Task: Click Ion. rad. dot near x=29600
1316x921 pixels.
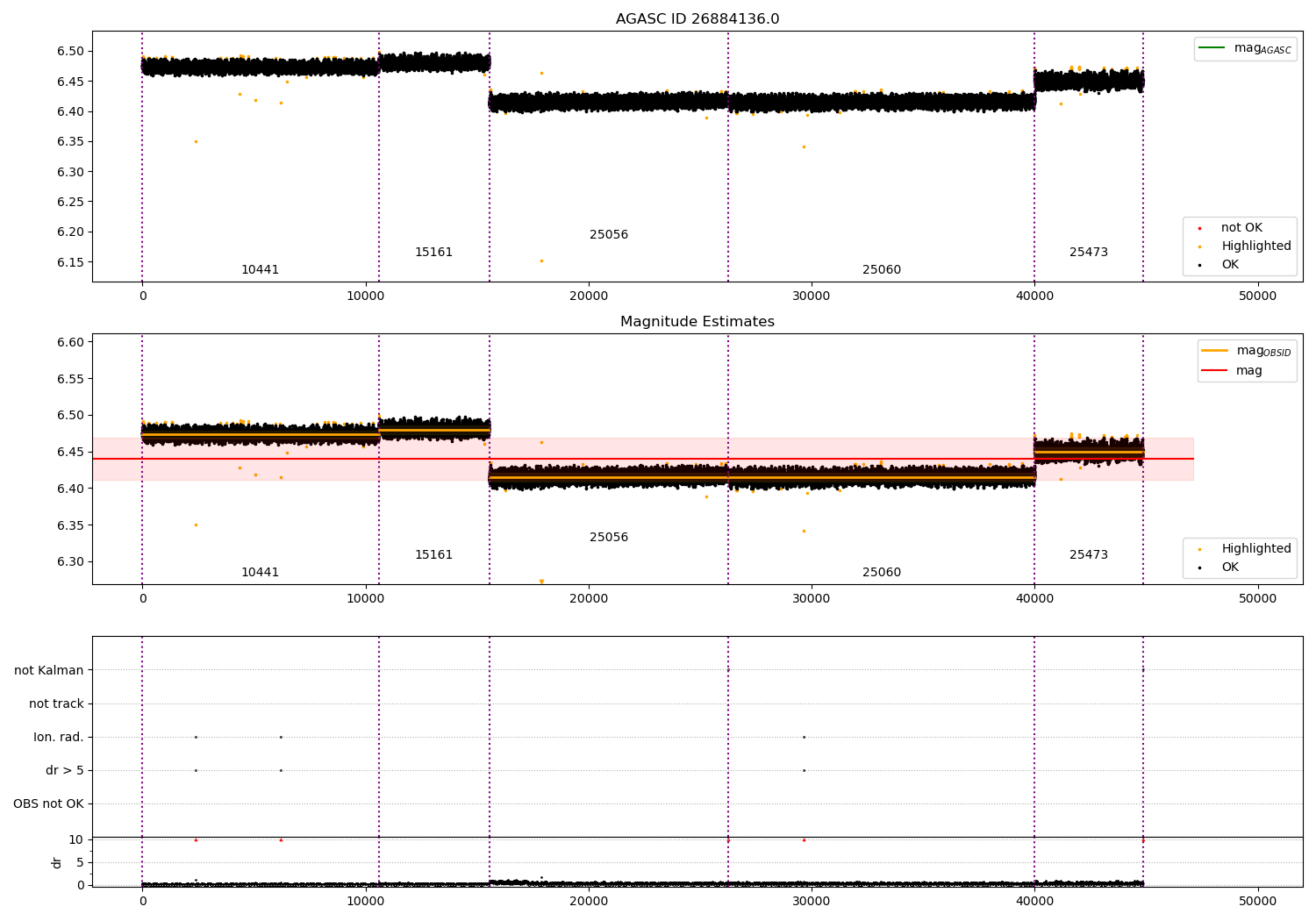Action: pos(804,738)
